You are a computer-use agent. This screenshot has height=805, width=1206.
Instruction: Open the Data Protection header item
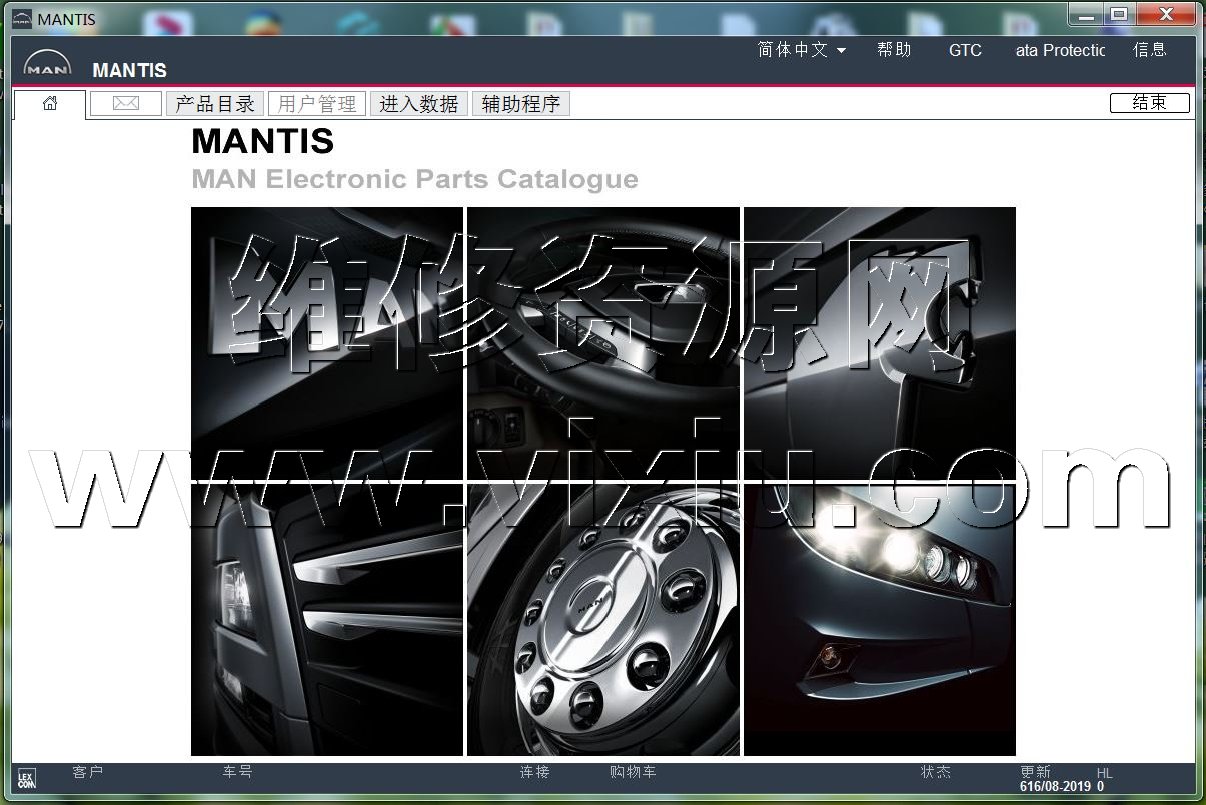tap(1060, 50)
